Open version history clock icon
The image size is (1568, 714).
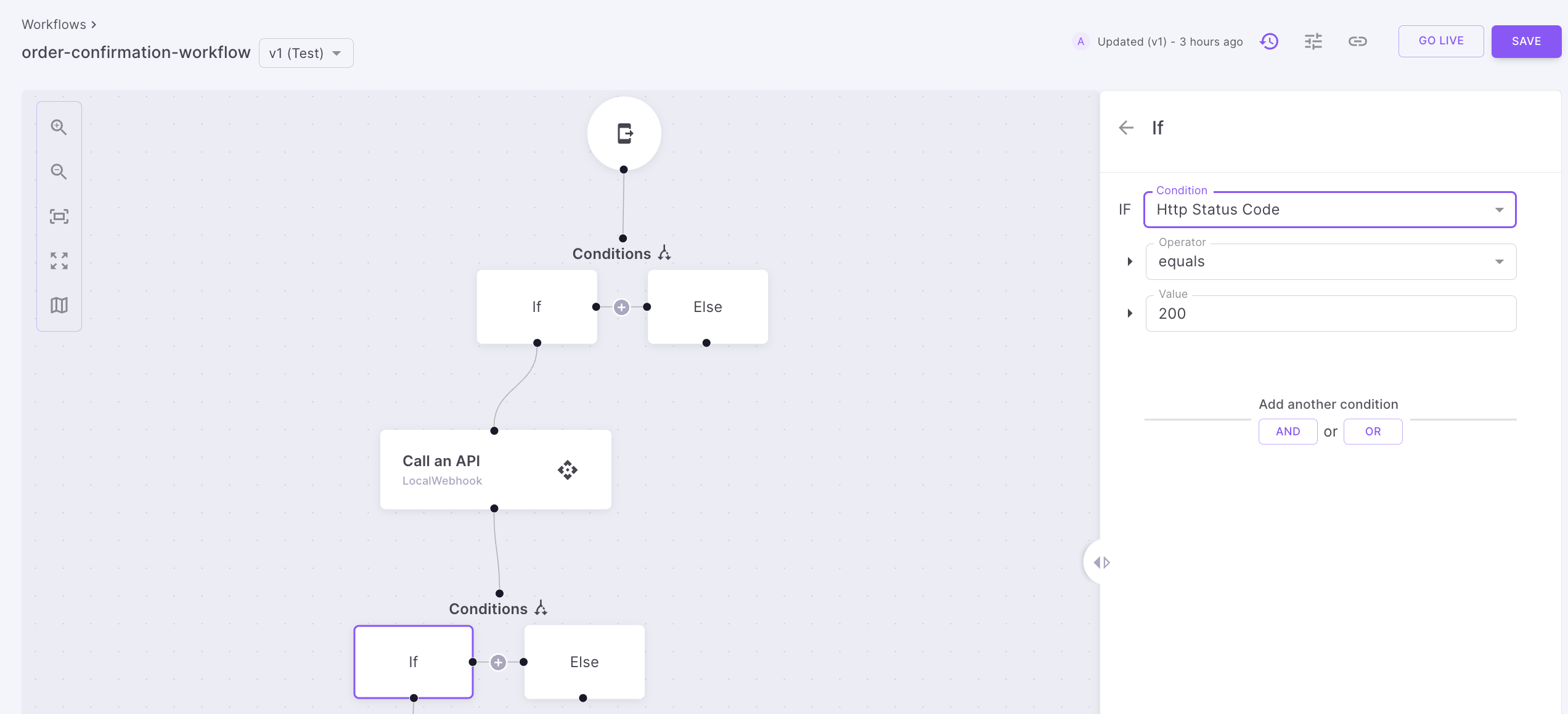pyautogui.click(x=1269, y=41)
